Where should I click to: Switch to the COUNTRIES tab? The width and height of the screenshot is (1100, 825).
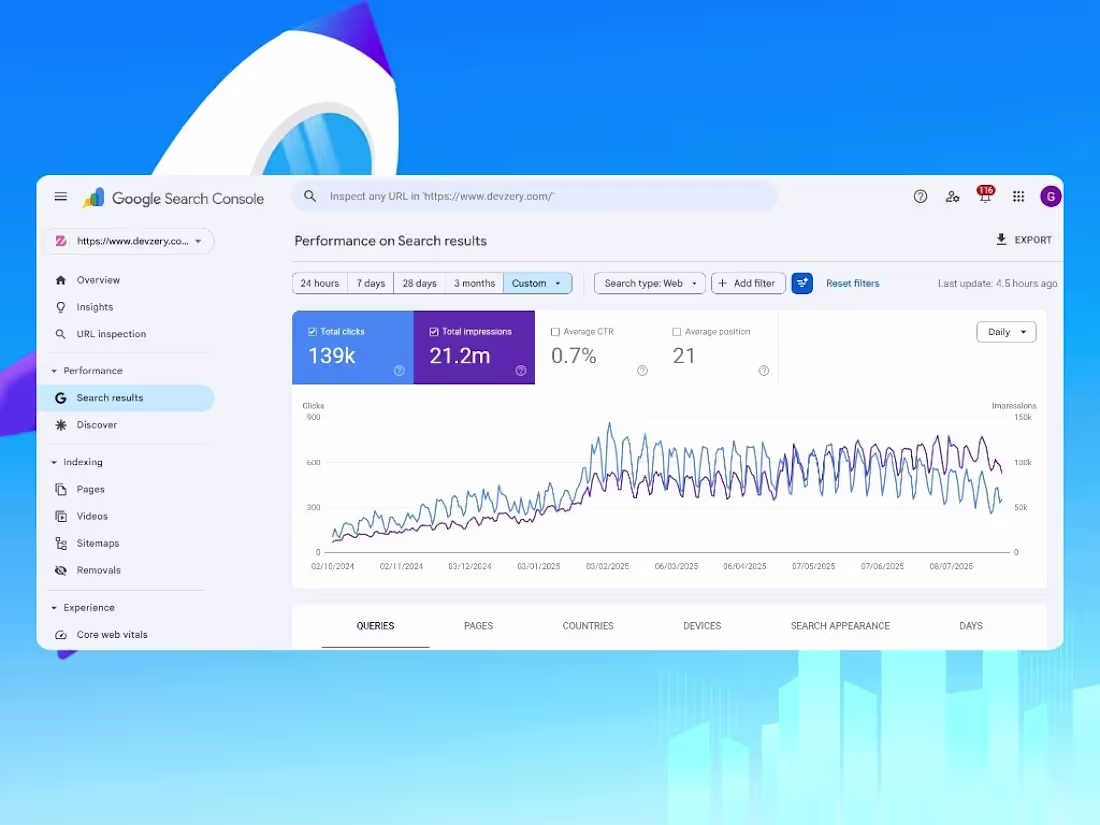(x=588, y=625)
